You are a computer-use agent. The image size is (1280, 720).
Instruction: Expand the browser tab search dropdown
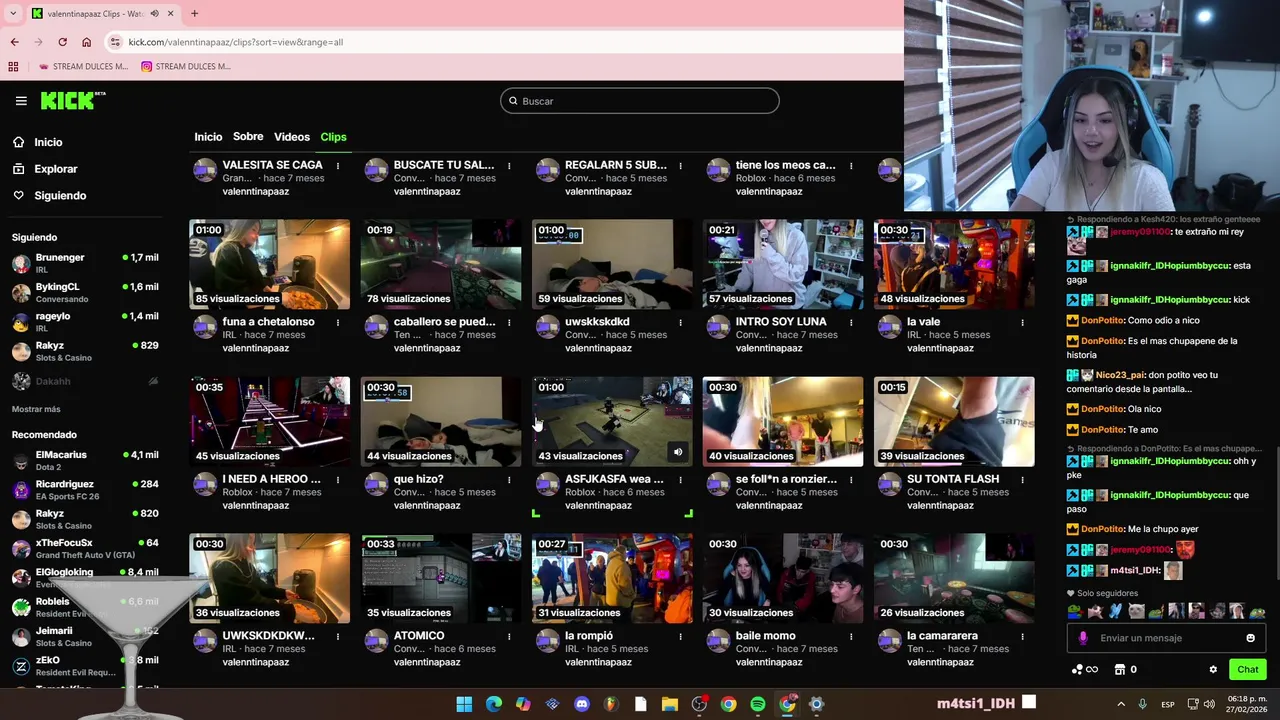point(13,14)
